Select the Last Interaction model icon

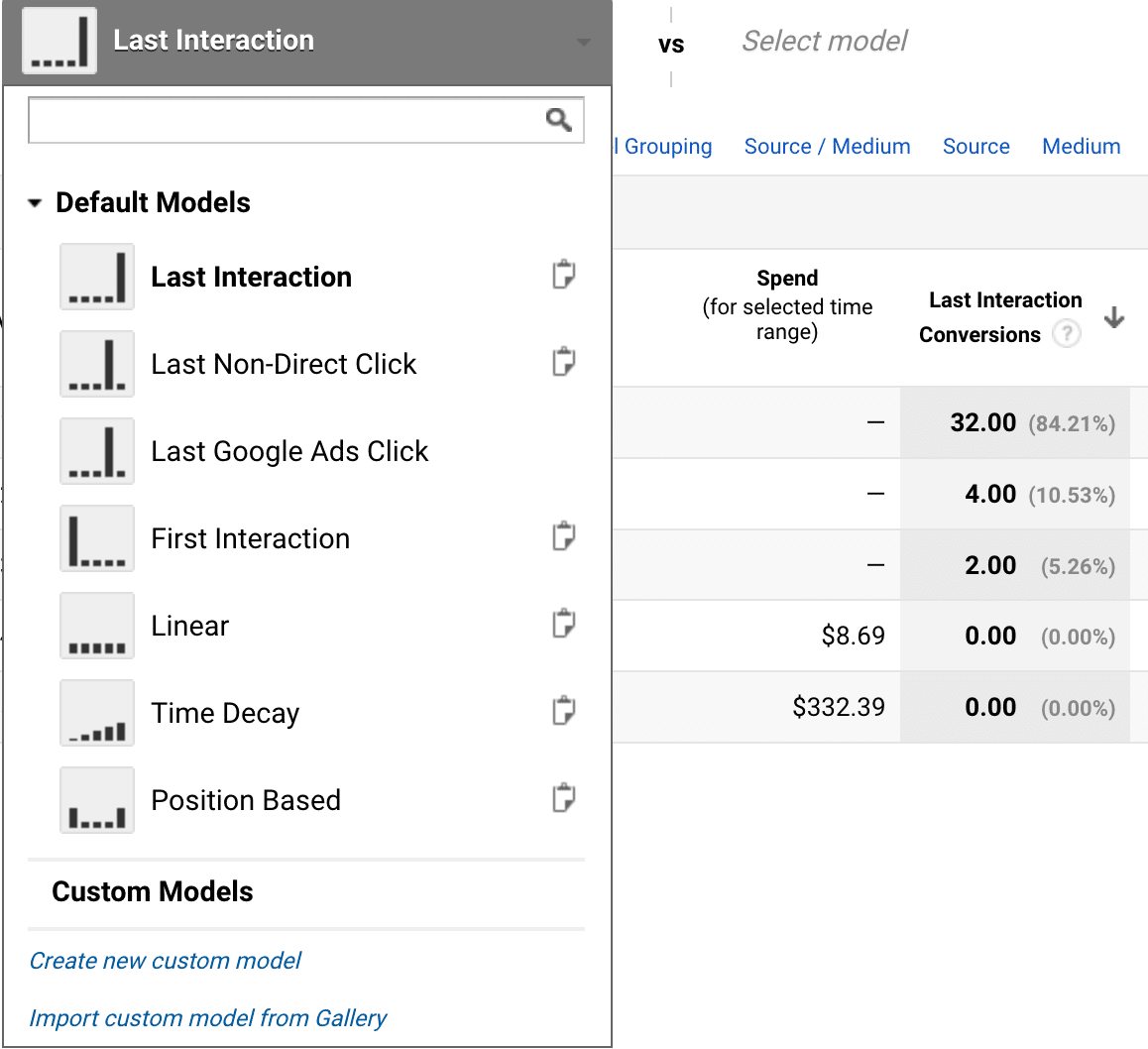click(96, 276)
